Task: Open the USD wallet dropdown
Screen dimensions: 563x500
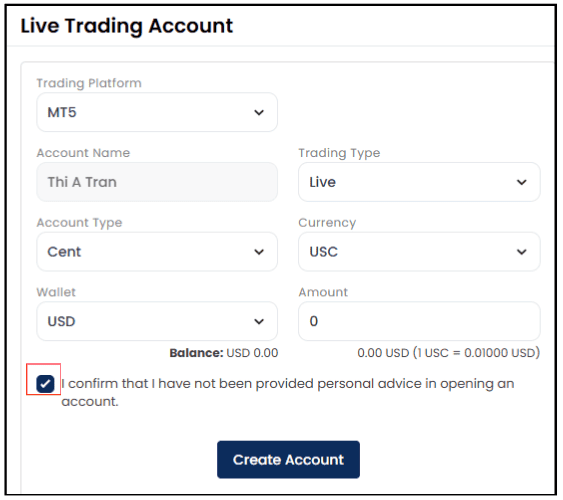Action: click(157, 321)
